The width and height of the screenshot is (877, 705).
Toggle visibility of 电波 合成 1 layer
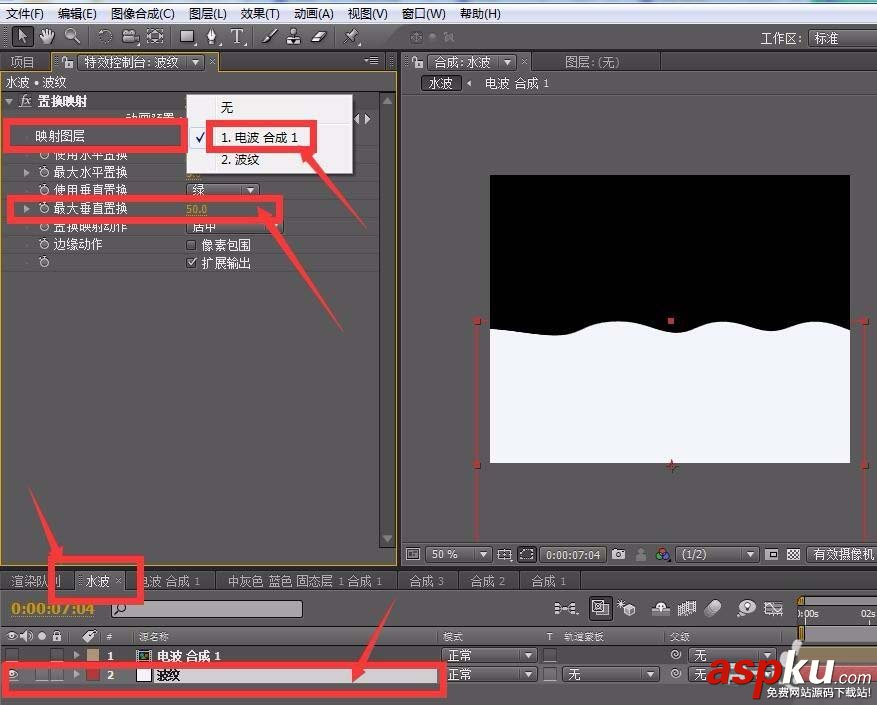(12, 655)
